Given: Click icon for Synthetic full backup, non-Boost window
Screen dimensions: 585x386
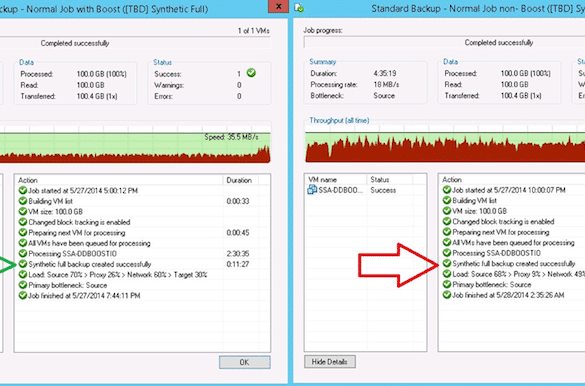Looking at the screenshot, I should [447, 263].
